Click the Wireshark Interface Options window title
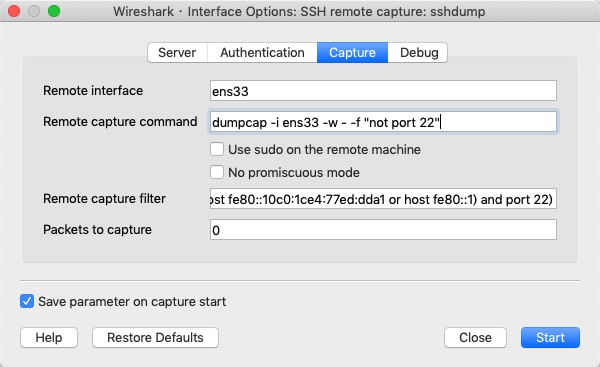This screenshot has height=367, width=600. tap(299, 11)
